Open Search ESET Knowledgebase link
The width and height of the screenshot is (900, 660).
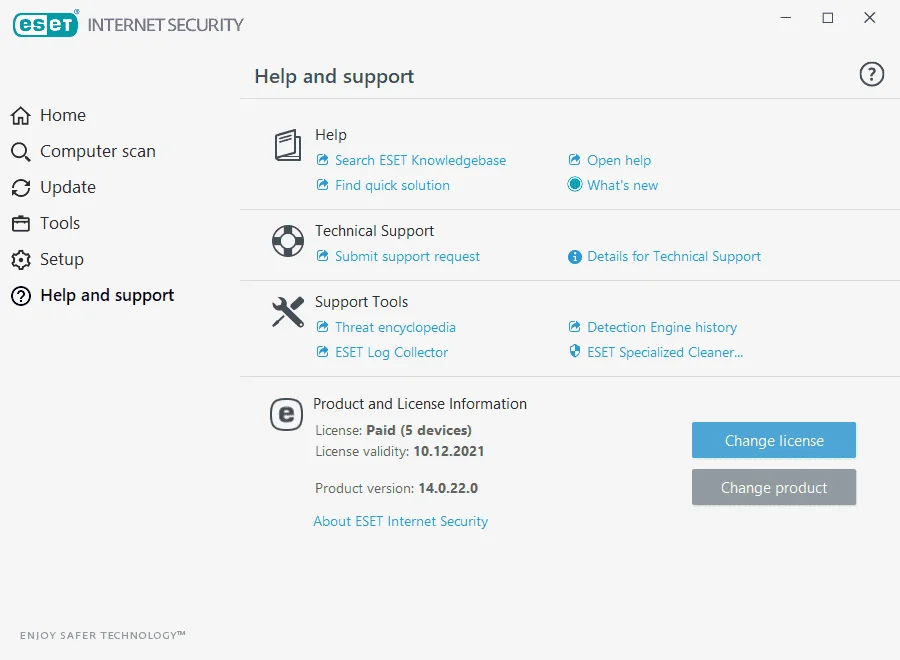click(420, 160)
